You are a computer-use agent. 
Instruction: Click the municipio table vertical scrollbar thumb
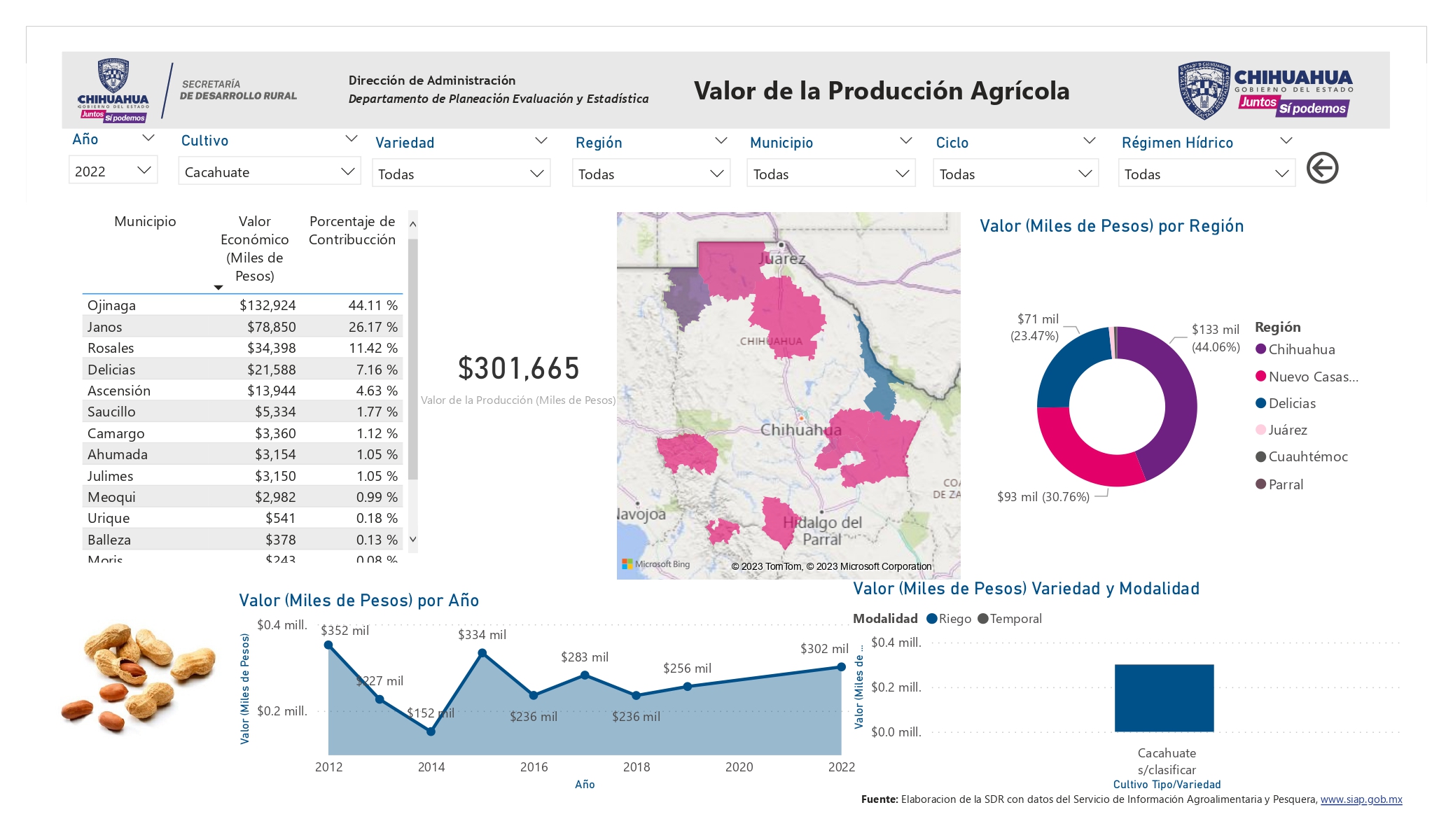412,359
